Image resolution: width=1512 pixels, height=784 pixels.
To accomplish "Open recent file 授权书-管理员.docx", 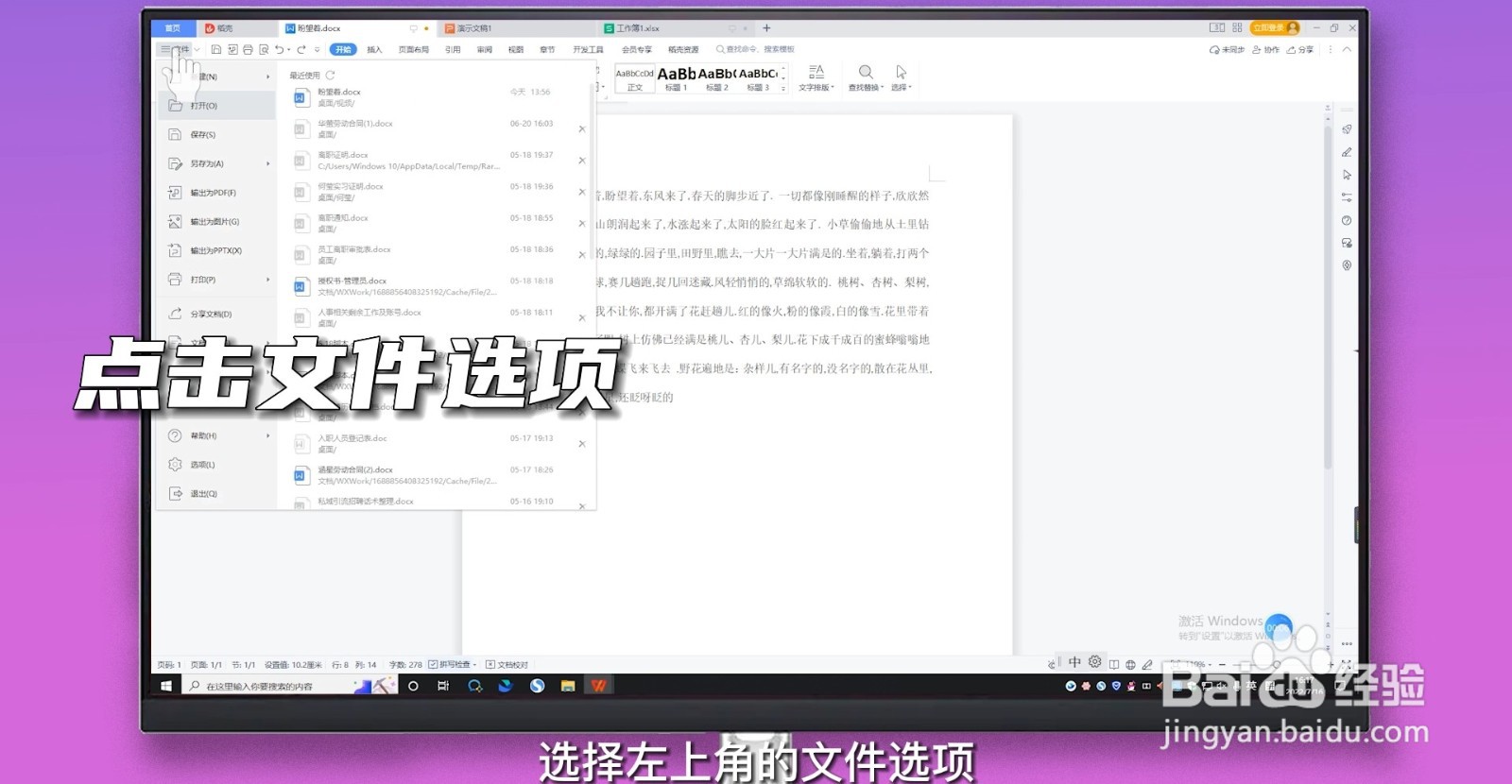I will point(434,286).
